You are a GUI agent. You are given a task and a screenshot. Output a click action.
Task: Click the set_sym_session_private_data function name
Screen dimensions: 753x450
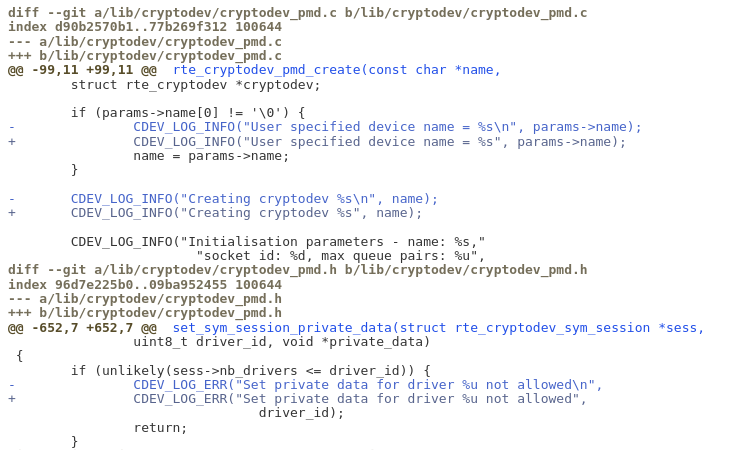point(281,328)
